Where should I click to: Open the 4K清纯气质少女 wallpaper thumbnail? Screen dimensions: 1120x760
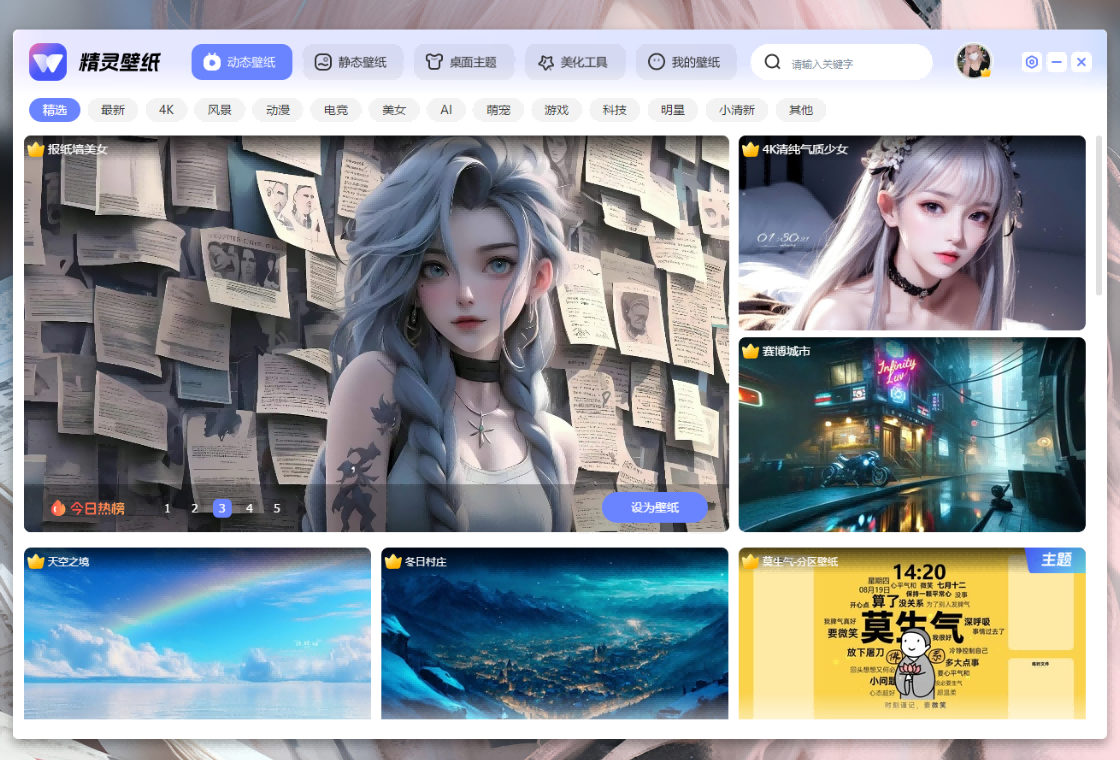(x=912, y=233)
